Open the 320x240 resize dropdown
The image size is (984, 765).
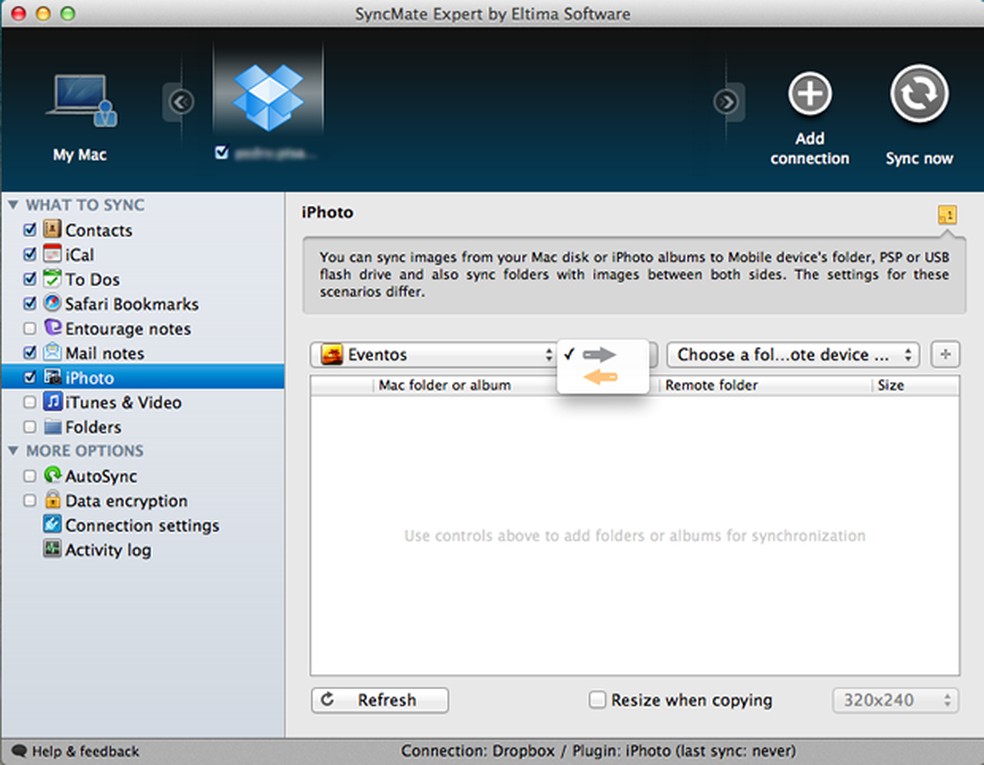point(896,700)
